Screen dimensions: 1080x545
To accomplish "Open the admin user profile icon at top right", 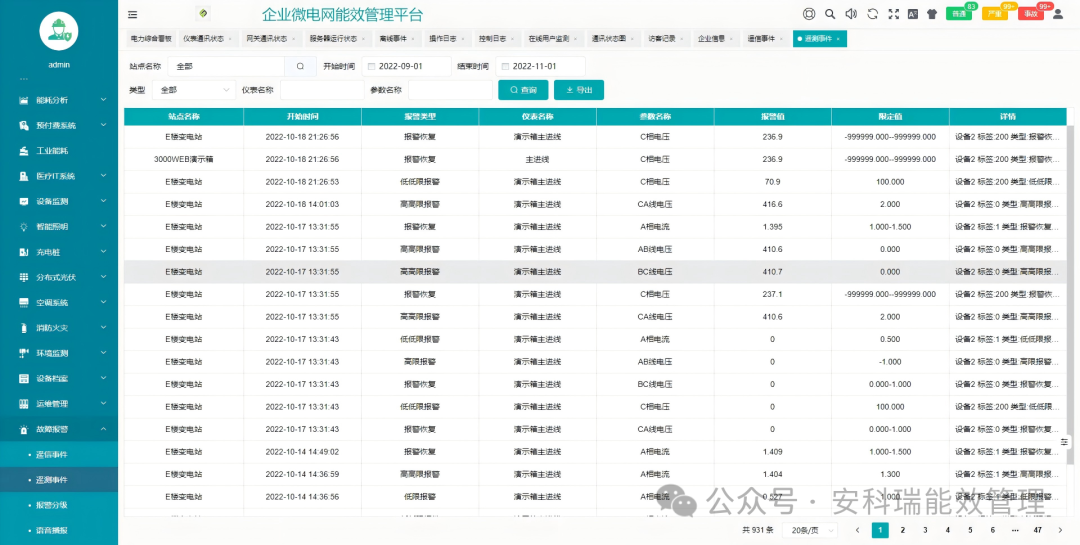I will (1058, 14).
